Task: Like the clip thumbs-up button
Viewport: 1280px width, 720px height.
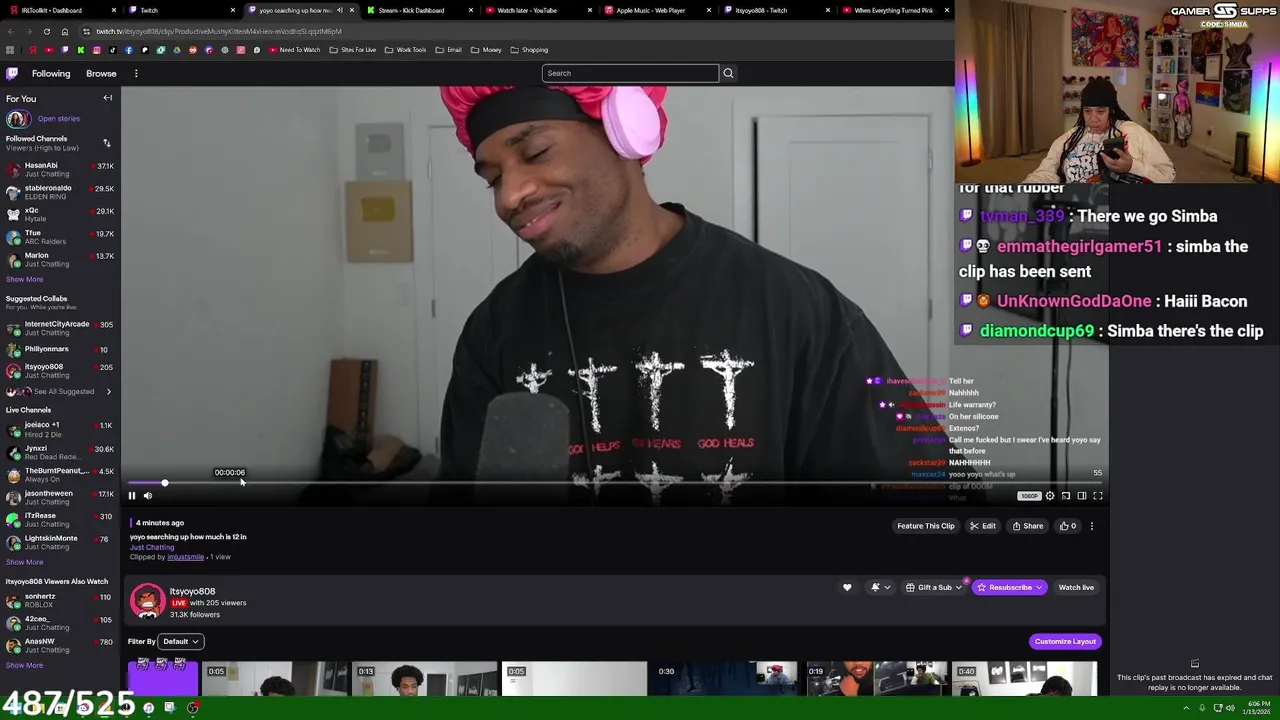Action: (1069, 526)
